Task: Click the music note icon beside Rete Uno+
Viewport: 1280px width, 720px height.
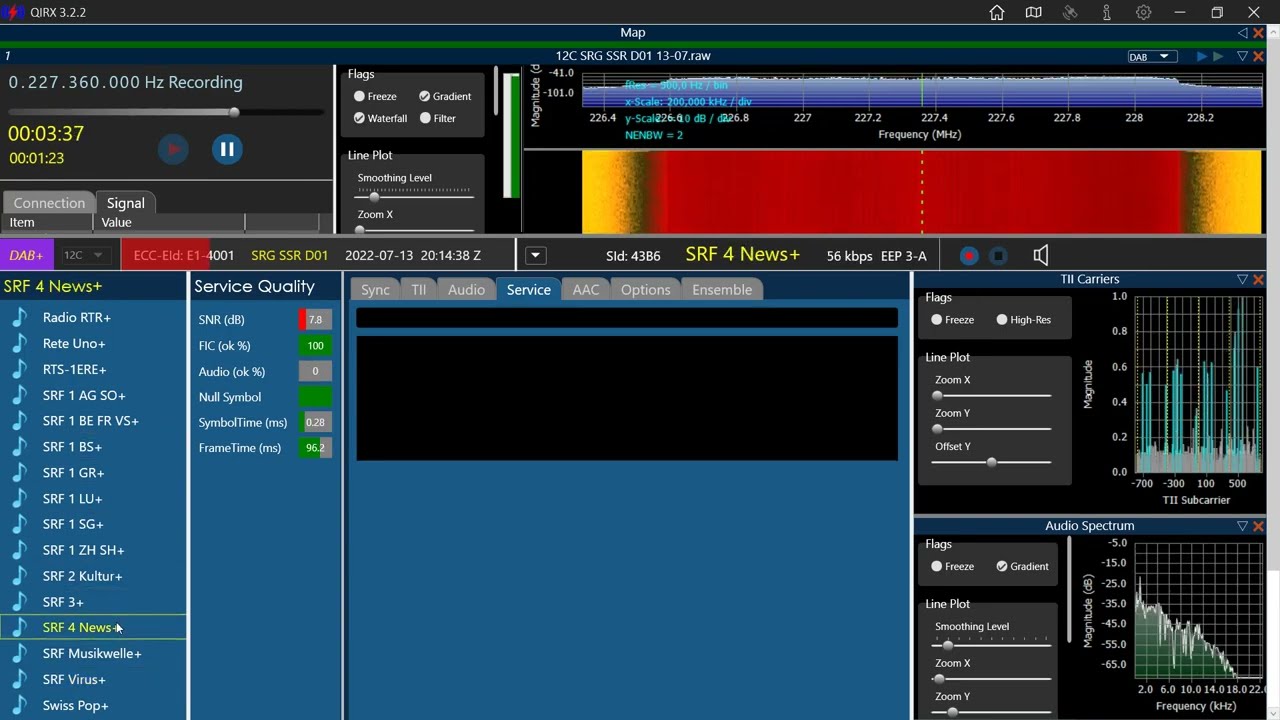Action: point(19,343)
